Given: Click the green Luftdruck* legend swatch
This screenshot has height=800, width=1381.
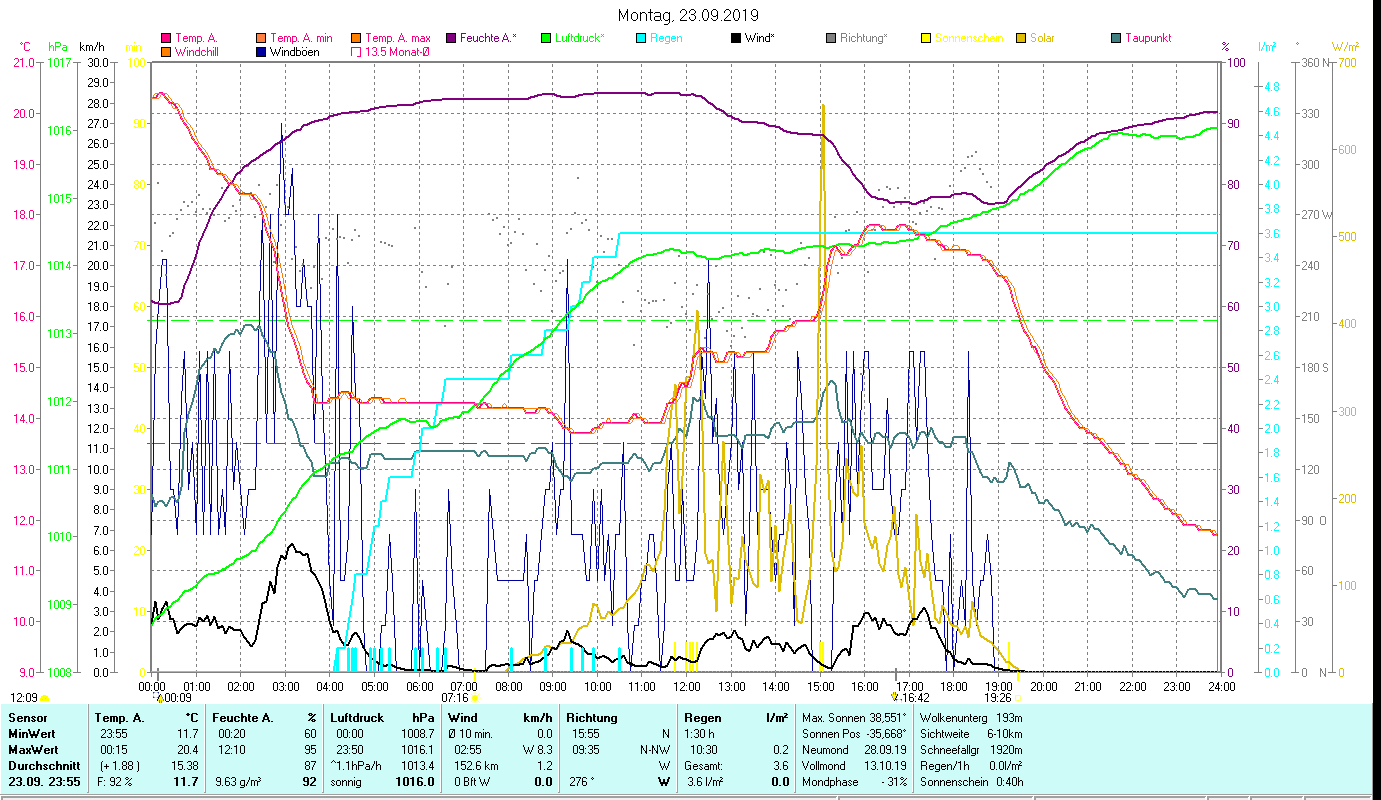Looking at the screenshot, I should click(546, 38).
